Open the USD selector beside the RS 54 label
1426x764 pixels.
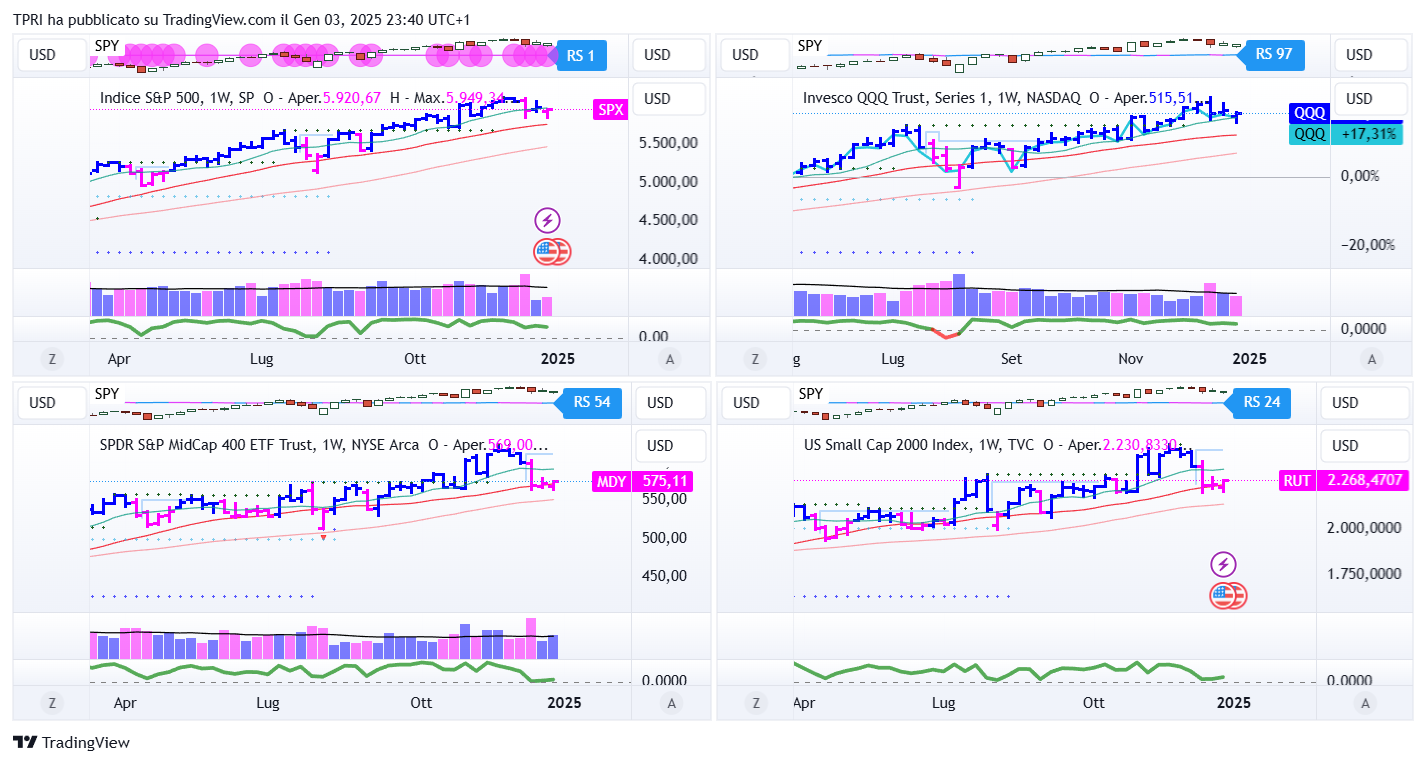660,402
